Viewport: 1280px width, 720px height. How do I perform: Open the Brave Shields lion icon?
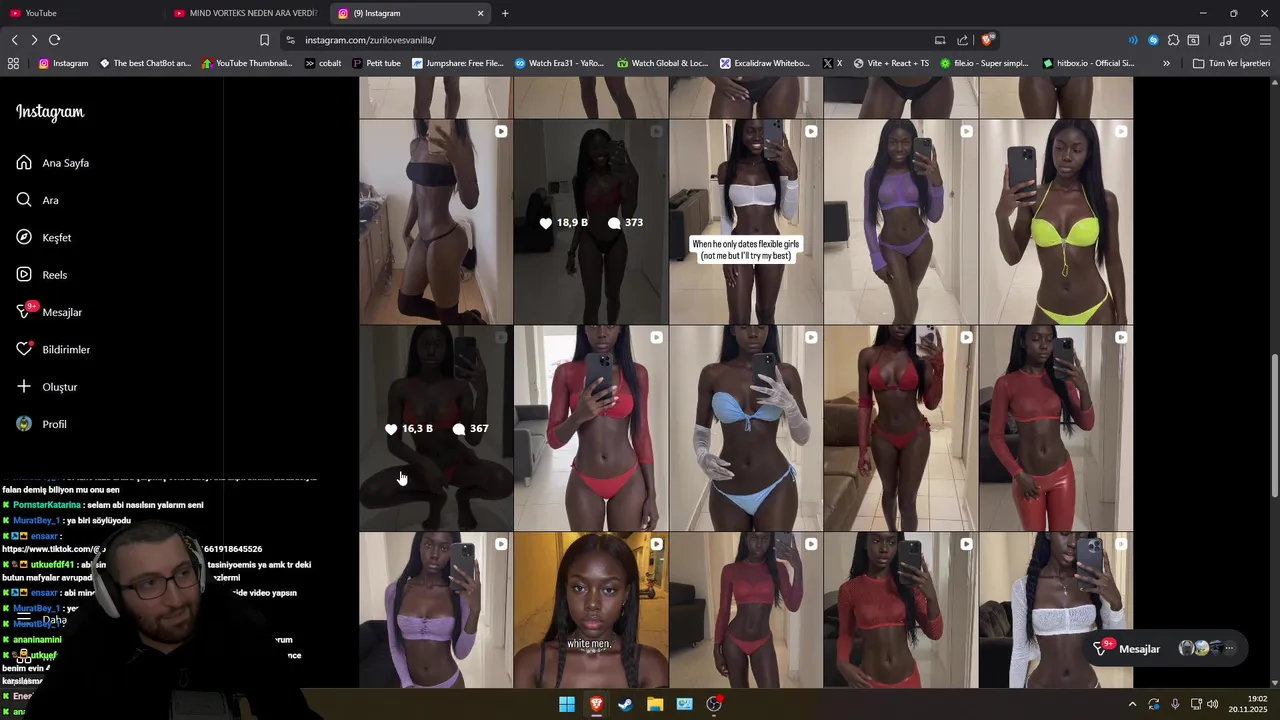point(987,40)
